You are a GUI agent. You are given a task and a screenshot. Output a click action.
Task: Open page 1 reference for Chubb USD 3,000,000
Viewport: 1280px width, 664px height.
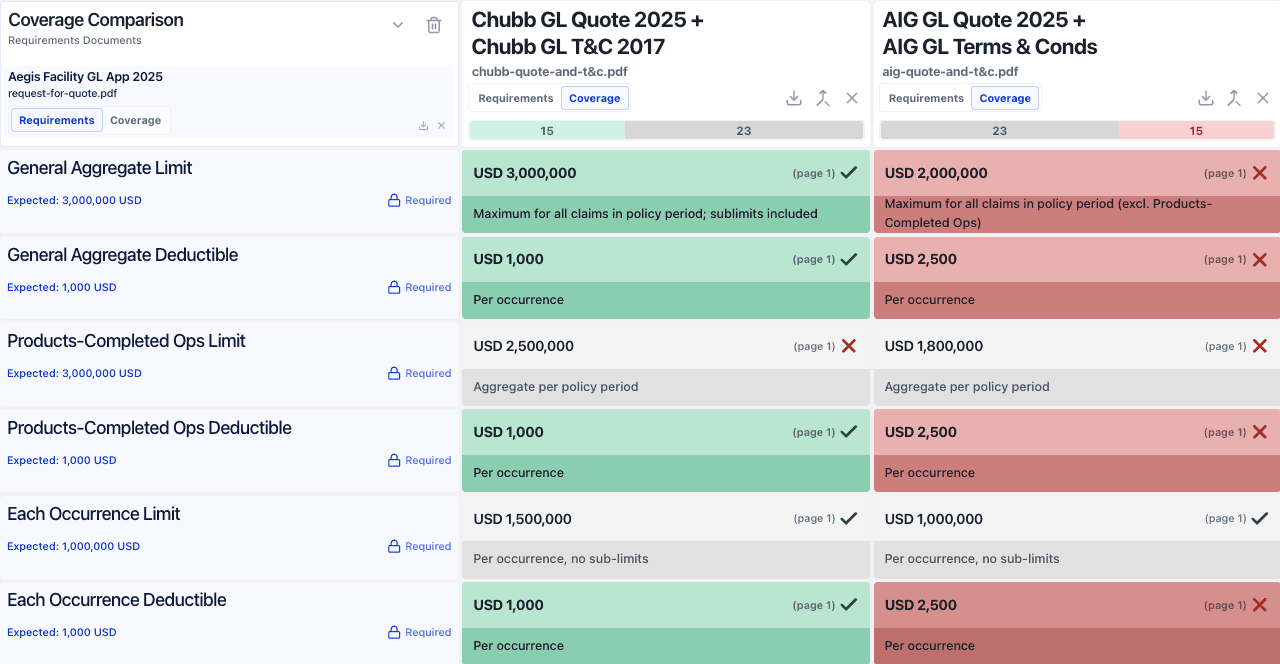[x=814, y=173]
